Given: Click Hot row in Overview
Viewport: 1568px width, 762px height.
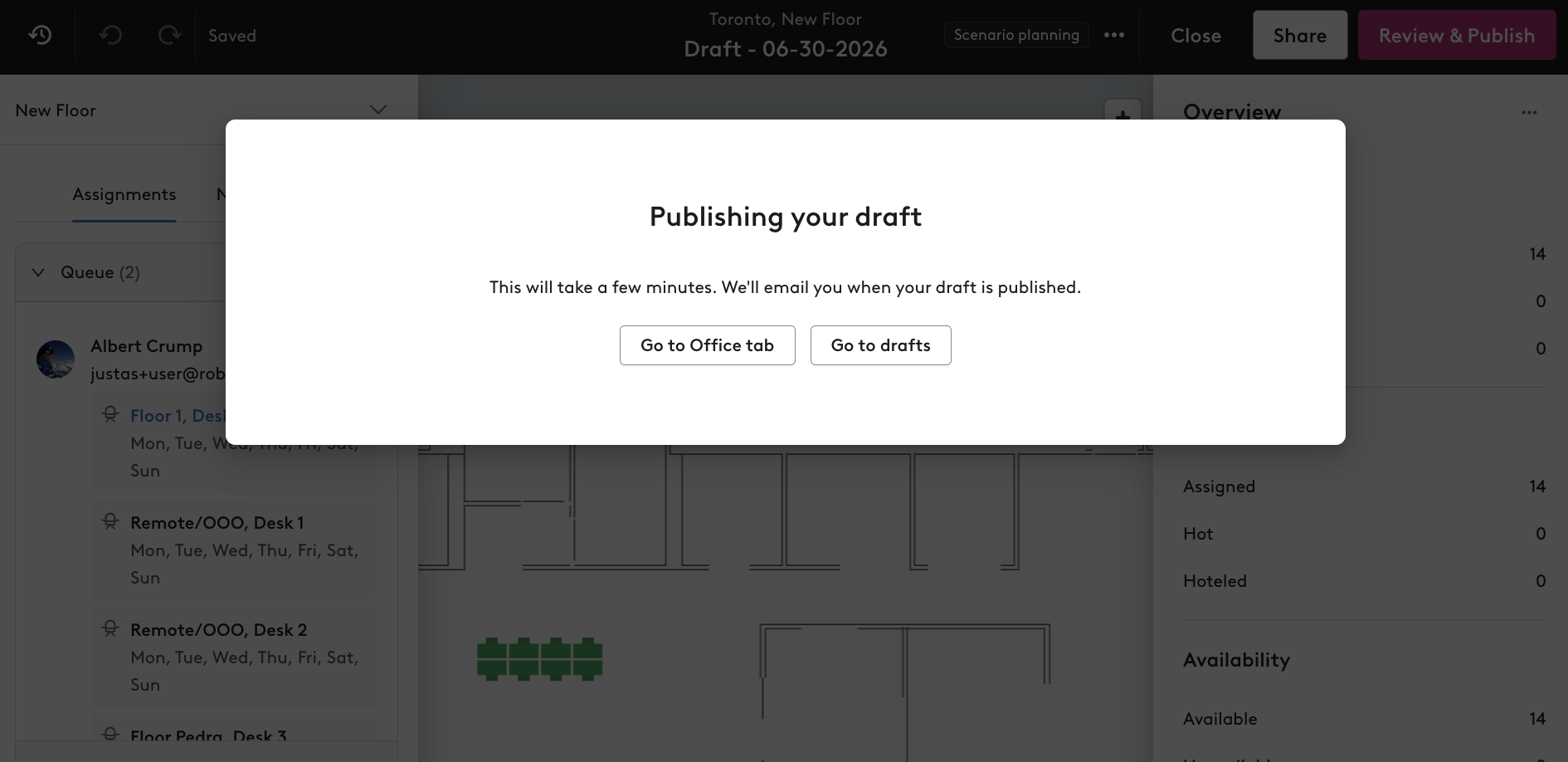Looking at the screenshot, I should [1365, 534].
